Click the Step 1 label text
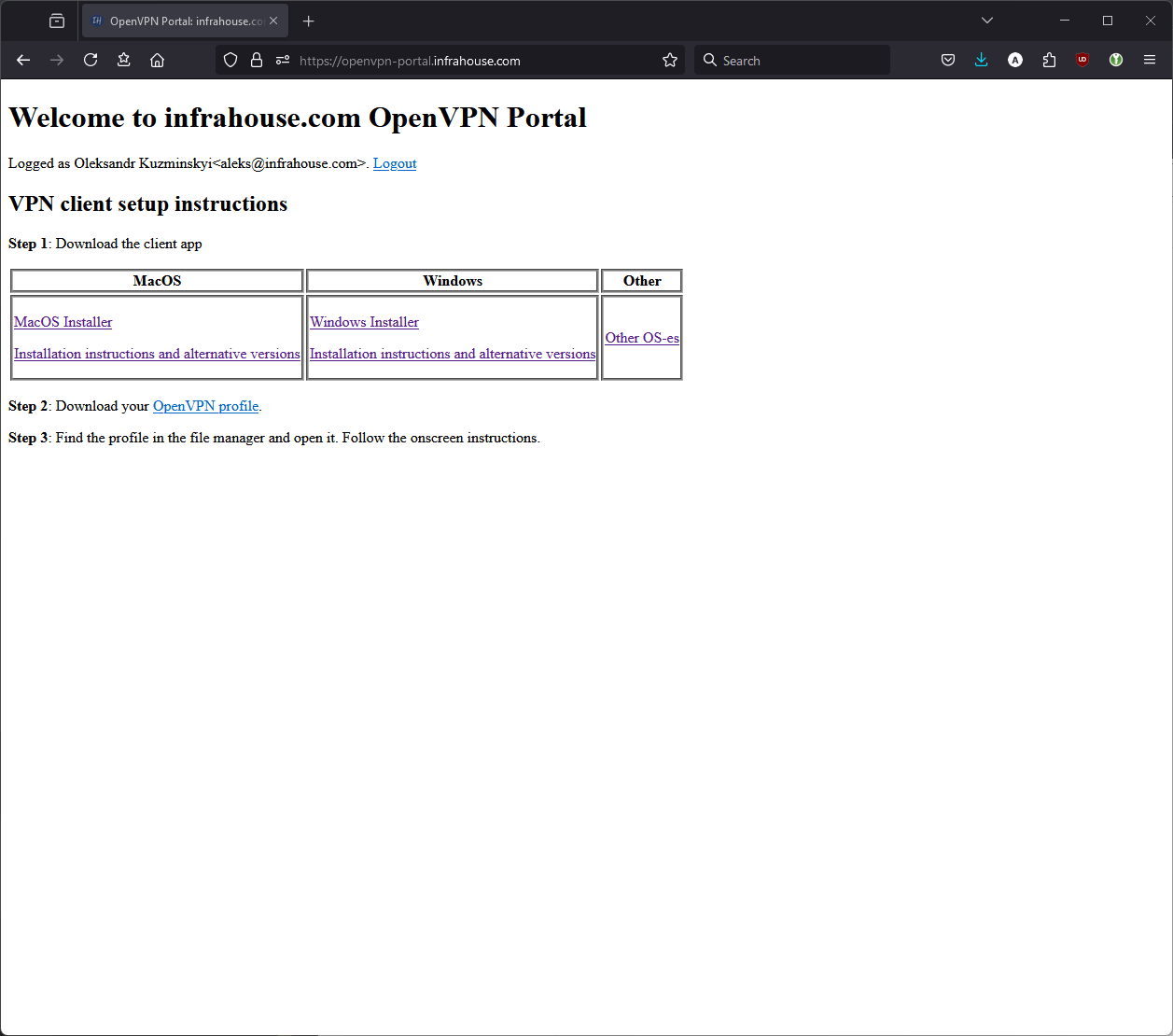 tap(28, 244)
